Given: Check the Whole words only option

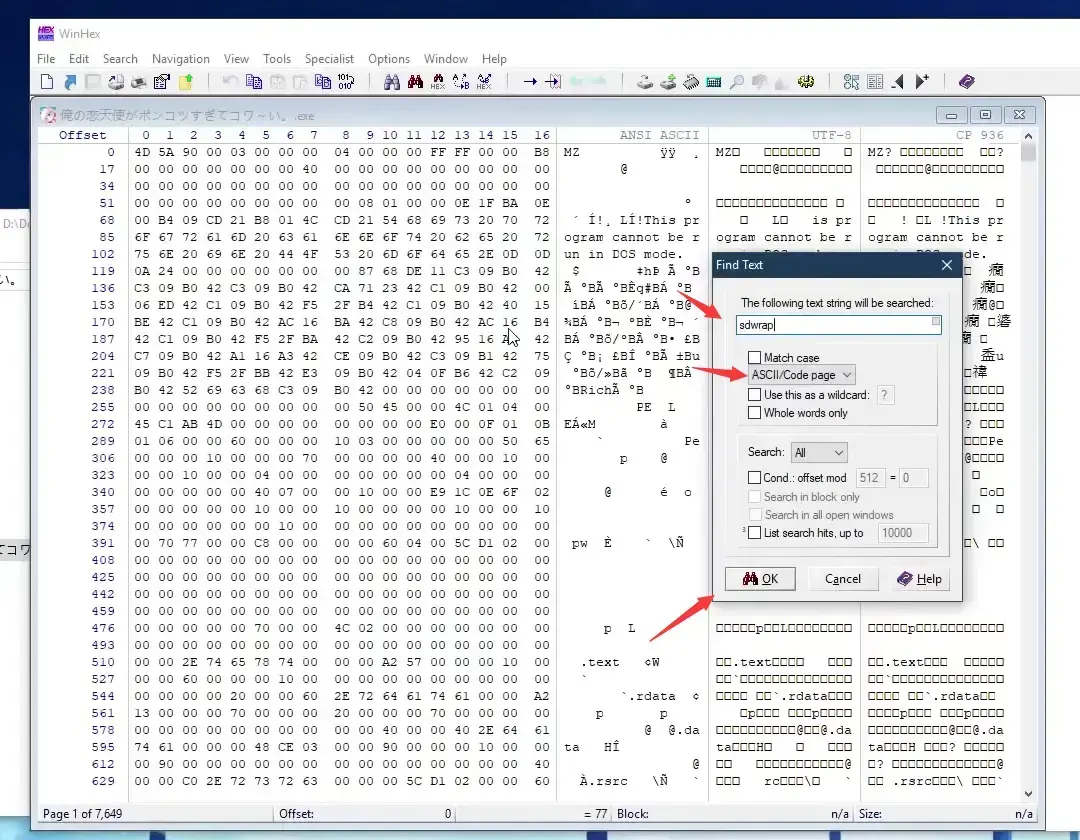Looking at the screenshot, I should 754,412.
